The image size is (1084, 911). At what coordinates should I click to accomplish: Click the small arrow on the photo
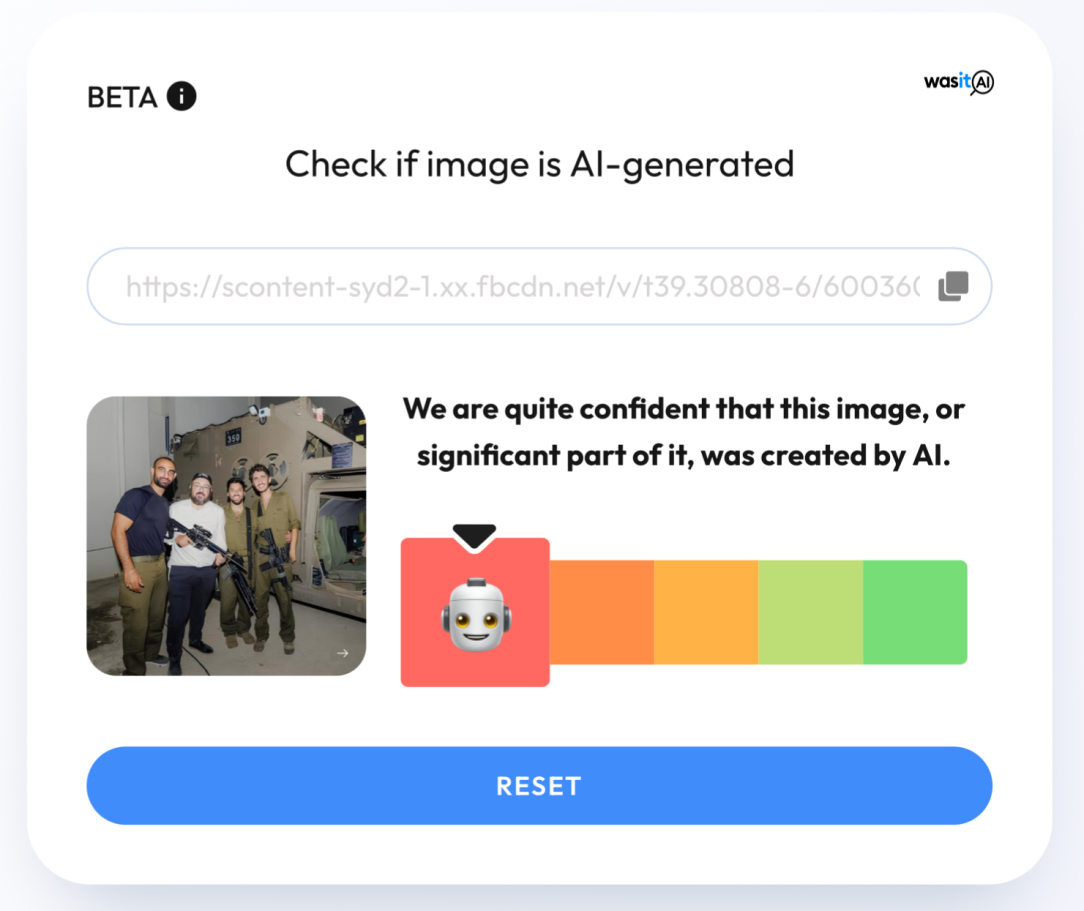coord(342,653)
